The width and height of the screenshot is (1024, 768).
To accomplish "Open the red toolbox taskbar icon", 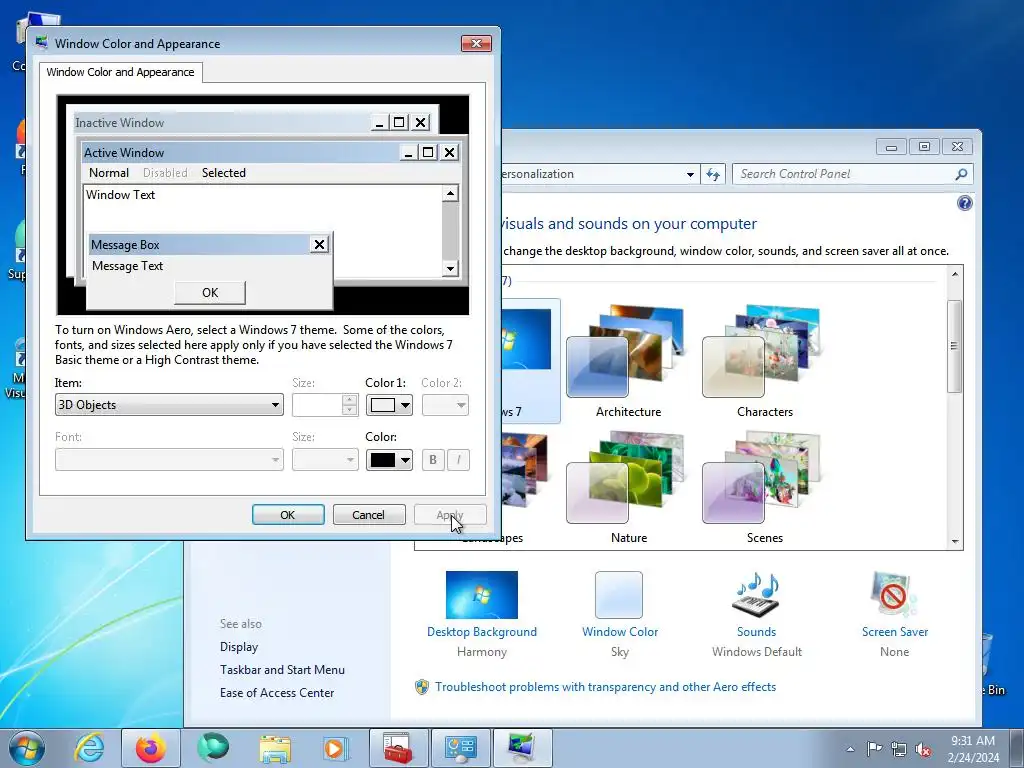I will 398,748.
